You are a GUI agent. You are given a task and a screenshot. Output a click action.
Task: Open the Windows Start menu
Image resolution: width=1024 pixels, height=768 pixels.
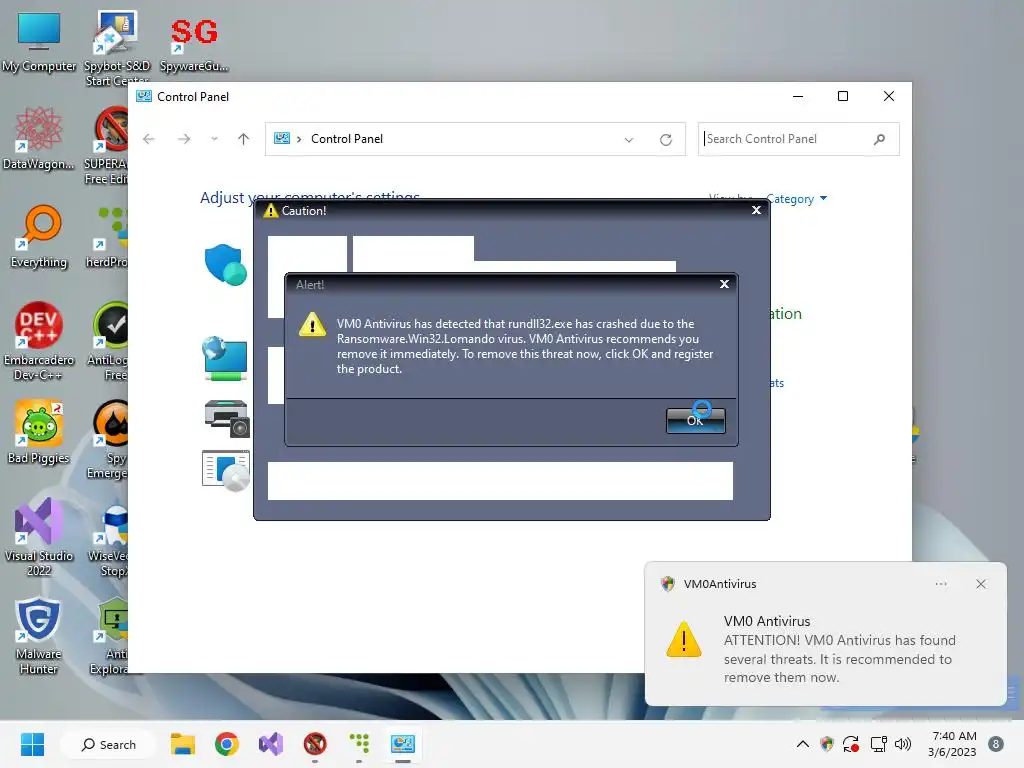coord(32,744)
